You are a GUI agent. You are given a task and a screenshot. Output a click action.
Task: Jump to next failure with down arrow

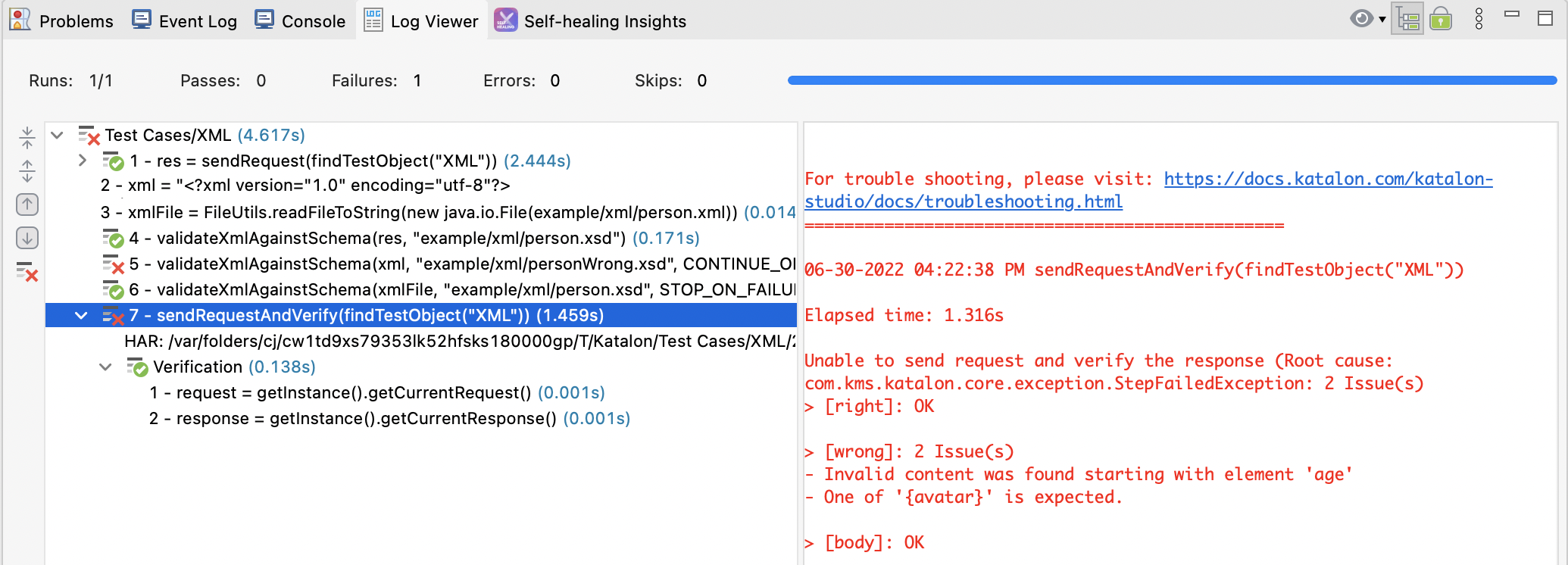coord(27,239)
